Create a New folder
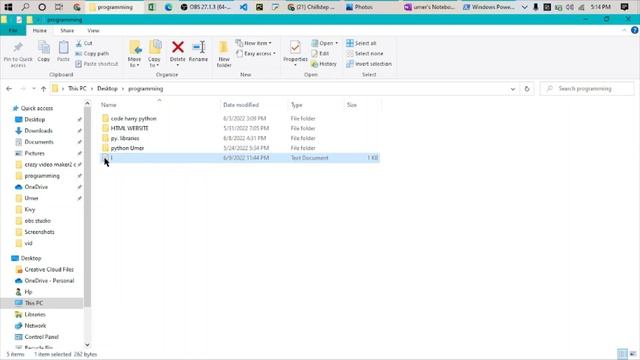The width and height of the screenshot is (640, 360). [x=224, y=54]
